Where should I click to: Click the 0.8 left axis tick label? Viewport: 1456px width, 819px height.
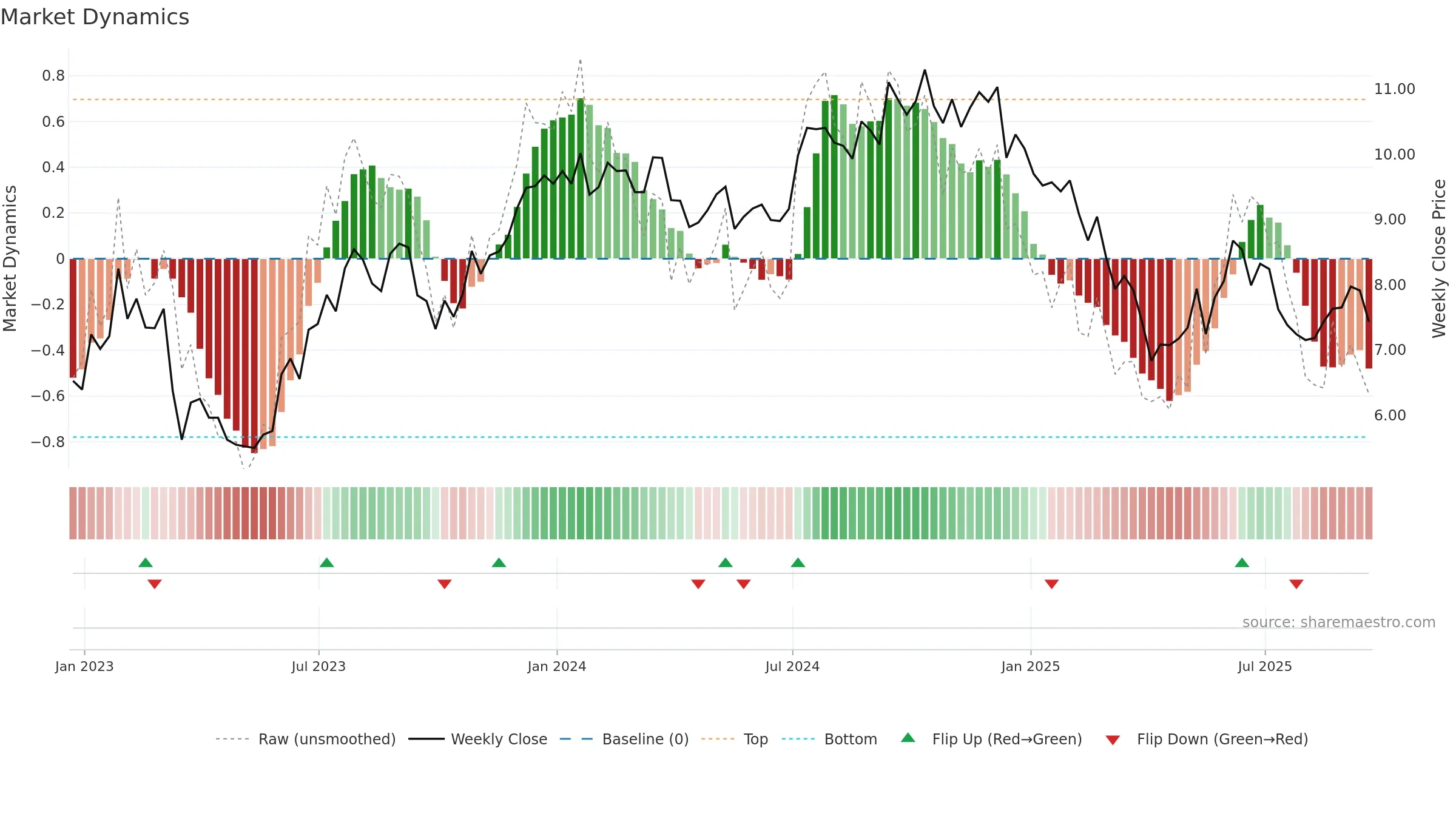pos(53,76)
